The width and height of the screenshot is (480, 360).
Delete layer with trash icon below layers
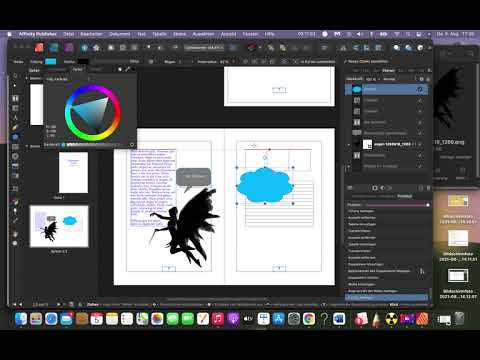428,188
